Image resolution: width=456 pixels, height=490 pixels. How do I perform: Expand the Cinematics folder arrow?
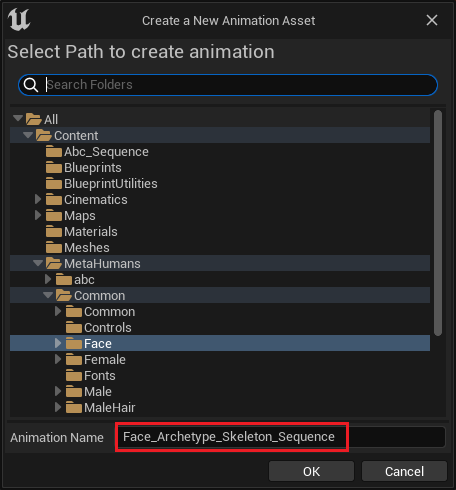[x=38, y=199]
